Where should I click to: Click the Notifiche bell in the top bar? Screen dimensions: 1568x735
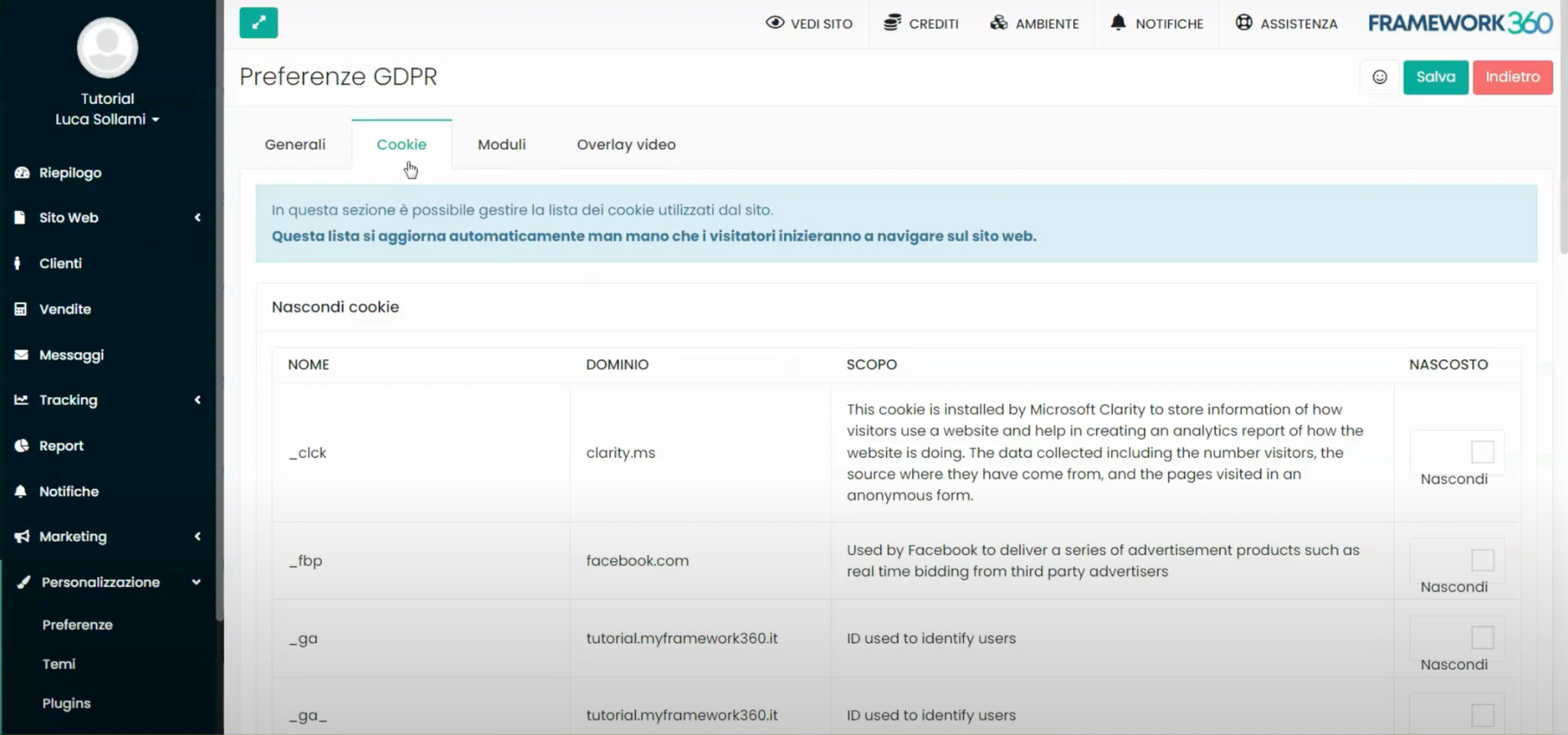coord(1118,23)
